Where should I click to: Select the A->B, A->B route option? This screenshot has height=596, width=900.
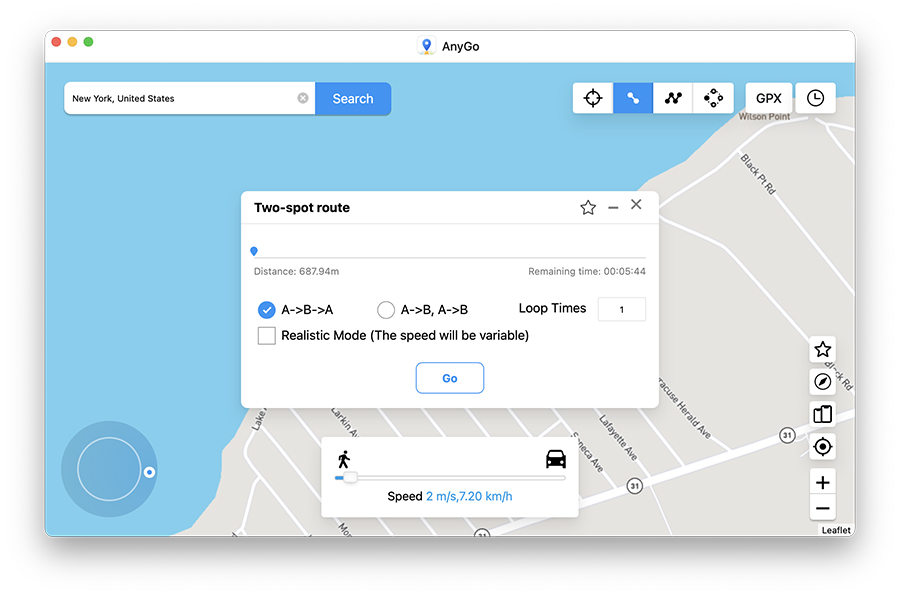click(386, 310)
